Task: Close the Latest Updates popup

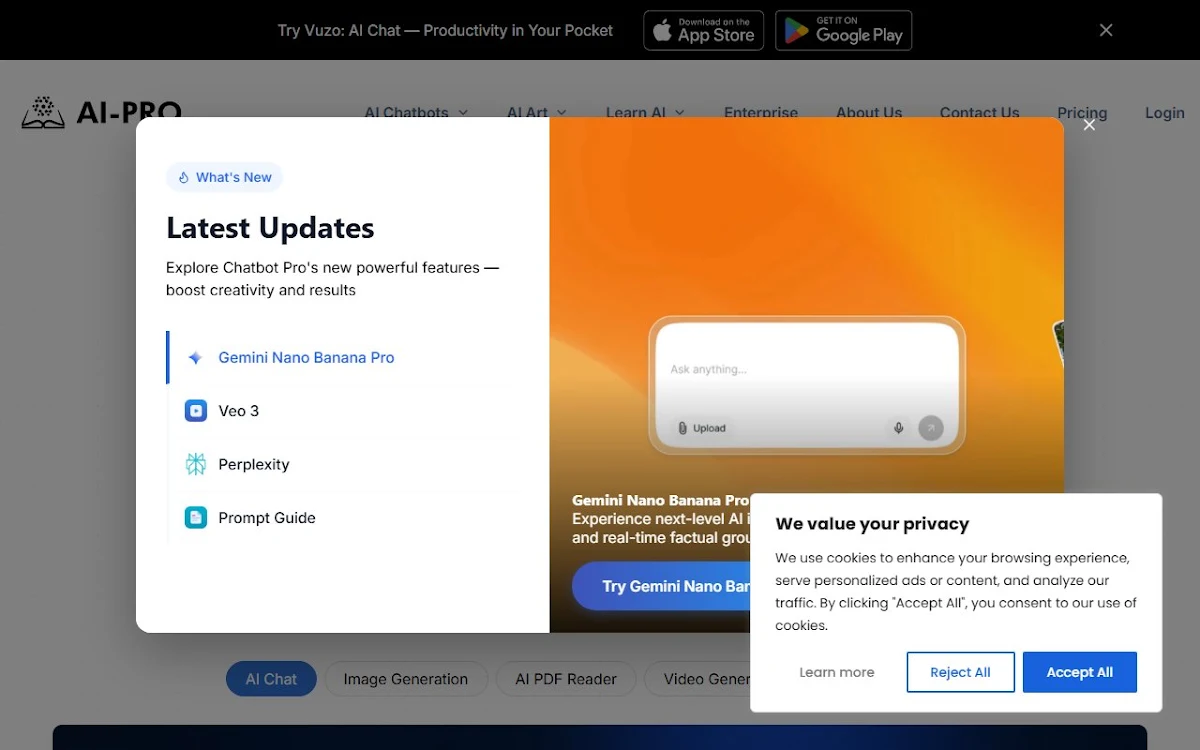Action: pyautogui.click(x=1089, y=125)
